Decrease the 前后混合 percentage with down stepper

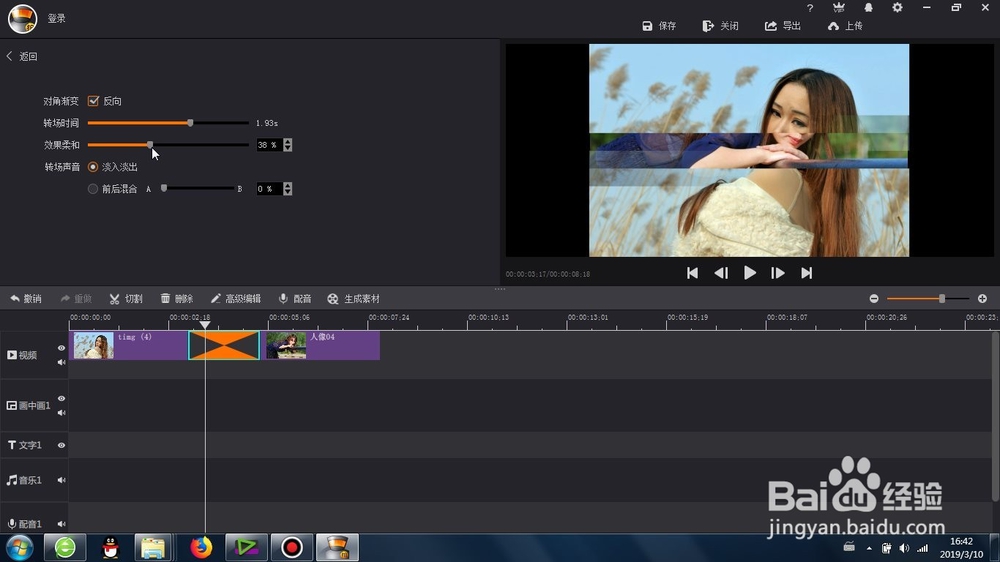[x=288, y=192]
